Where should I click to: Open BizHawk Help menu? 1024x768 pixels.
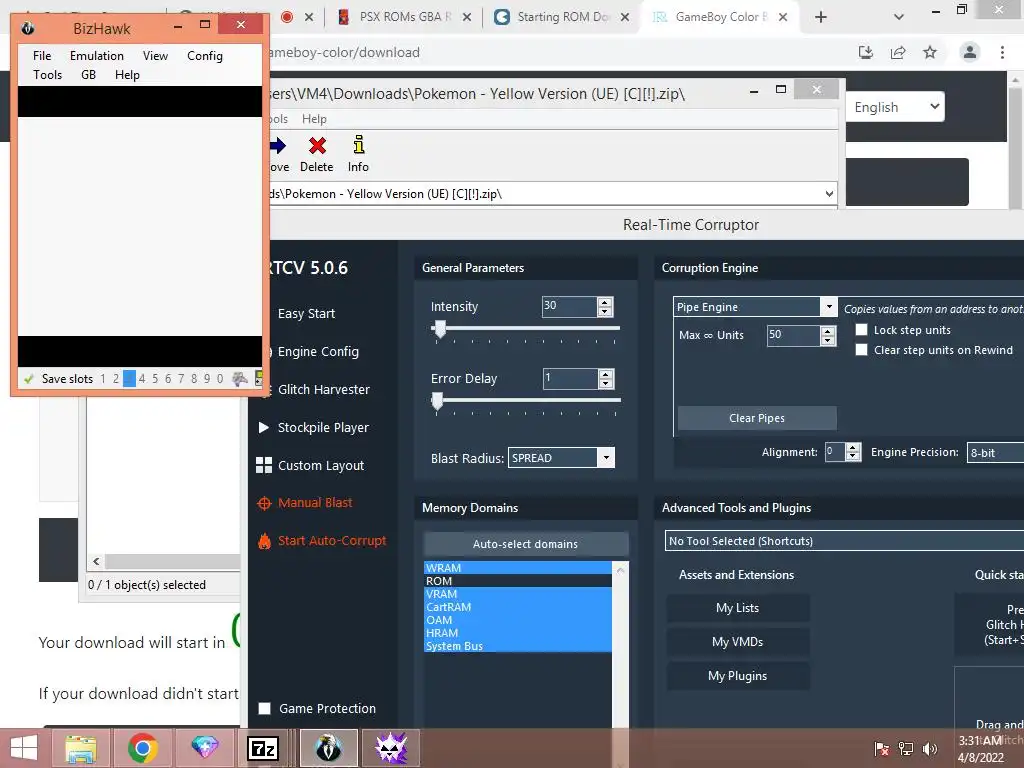127,75
